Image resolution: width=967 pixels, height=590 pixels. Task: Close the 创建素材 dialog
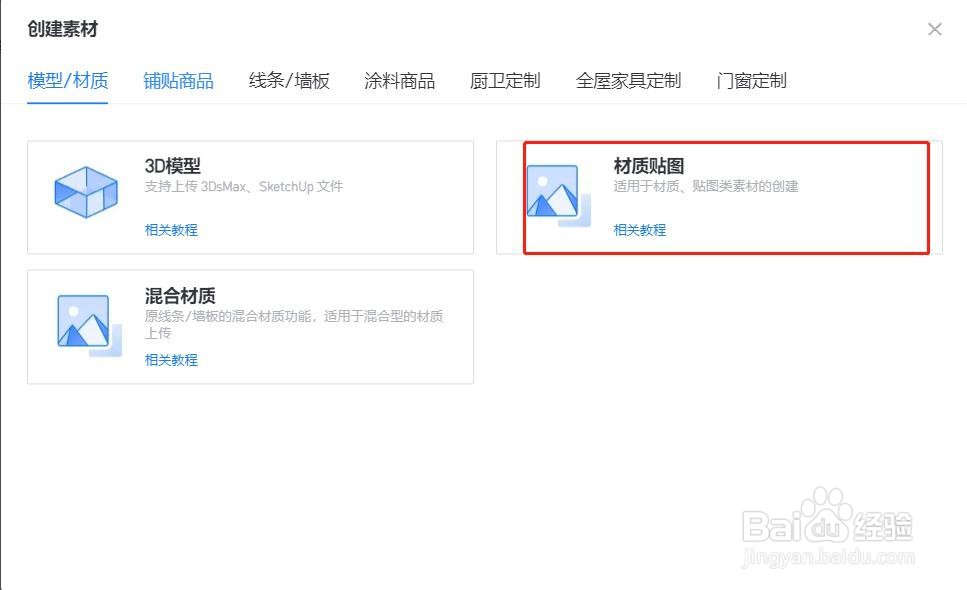934,29
